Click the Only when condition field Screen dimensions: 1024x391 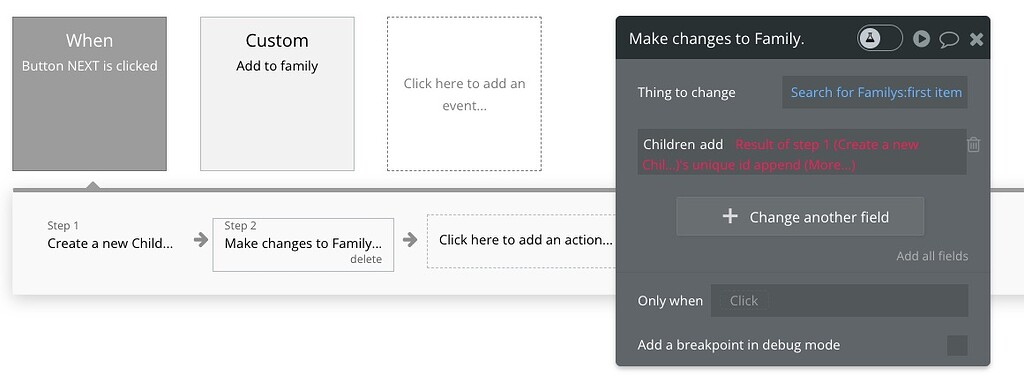click(x=839, y=300)
